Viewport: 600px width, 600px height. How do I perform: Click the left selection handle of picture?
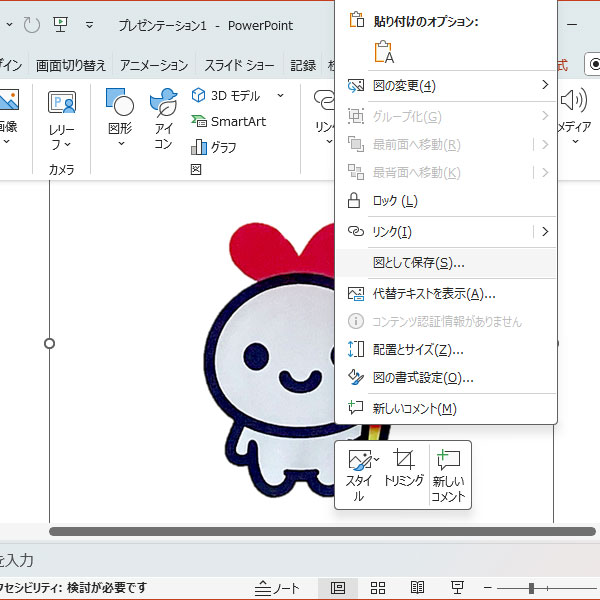[x=49, y=343]
